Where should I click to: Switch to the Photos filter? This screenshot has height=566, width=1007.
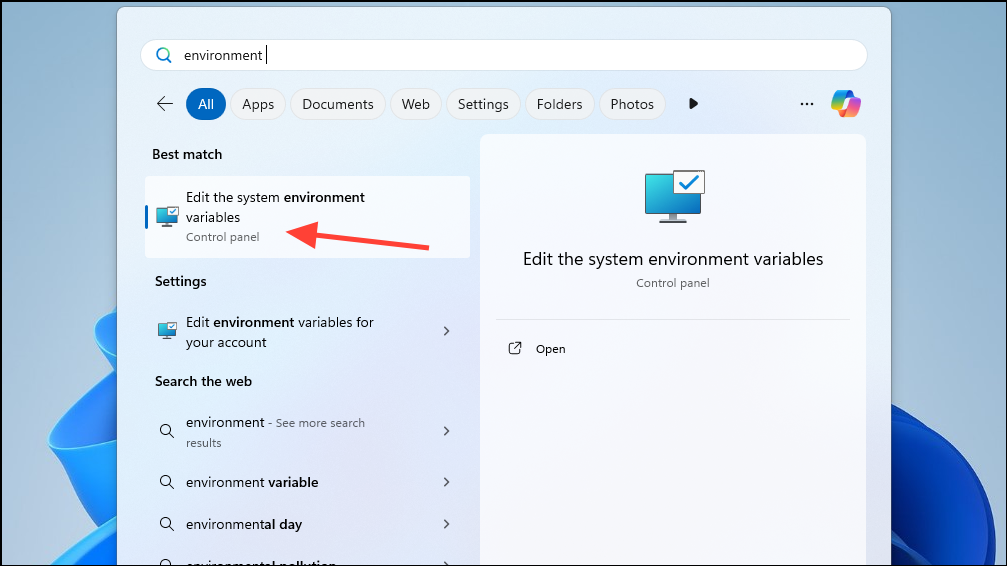click(x=632, y=104)
